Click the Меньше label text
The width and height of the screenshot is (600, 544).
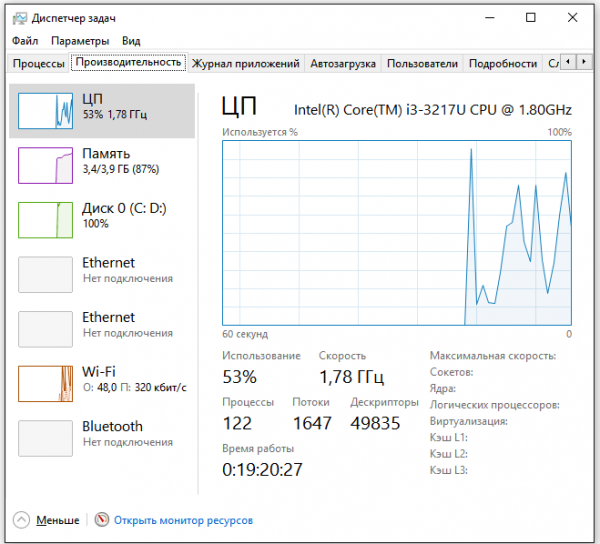click(58, 520)
